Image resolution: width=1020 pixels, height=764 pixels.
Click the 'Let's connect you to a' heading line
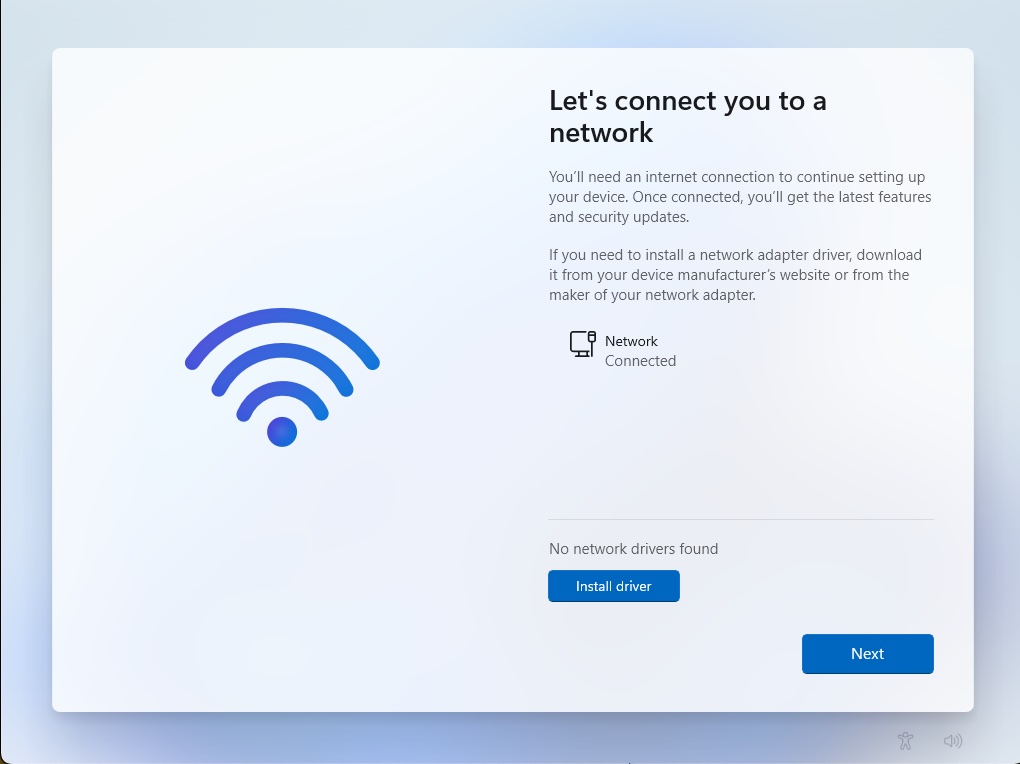click(688, 101)
